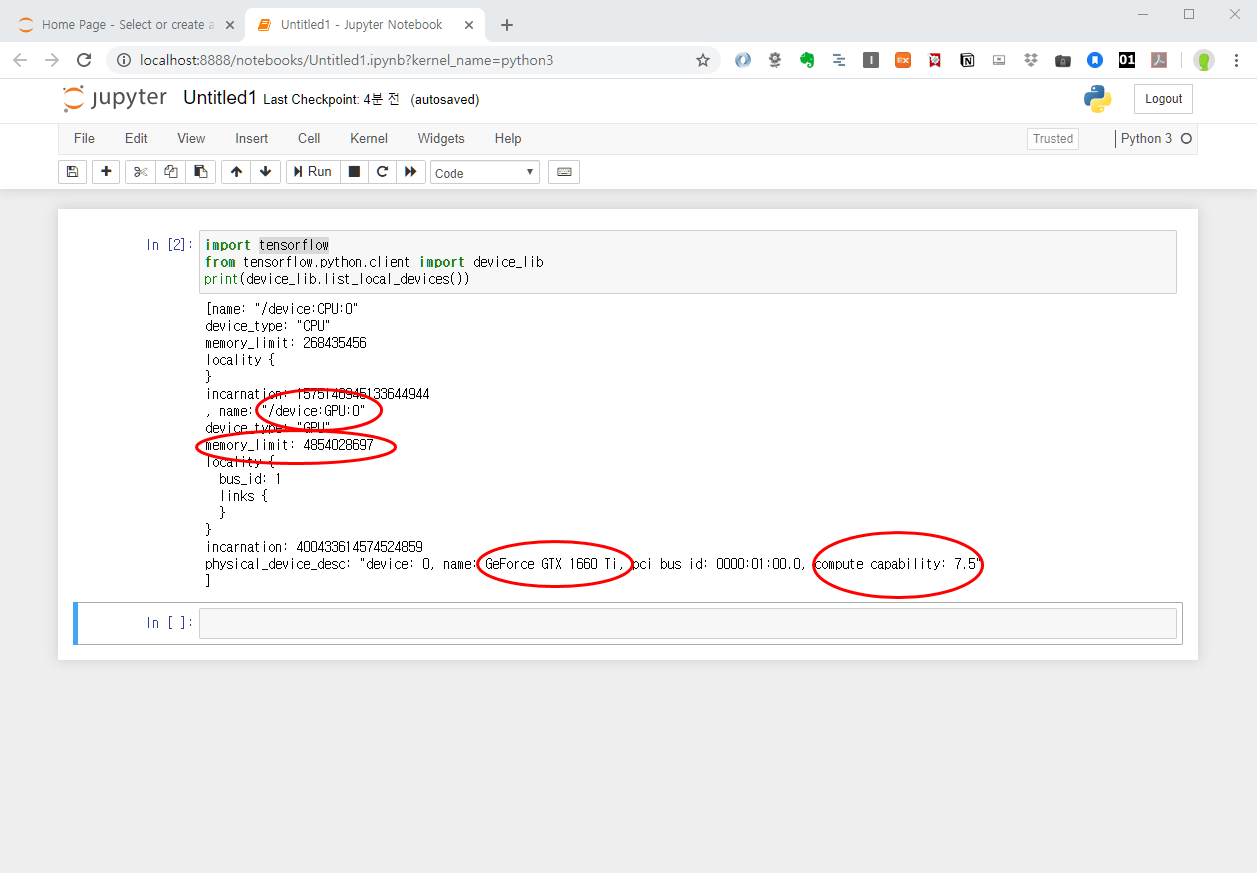Open cell type dropdown showing Code
This screenshot has width=1257, height=873.
[x=485, y=173]
